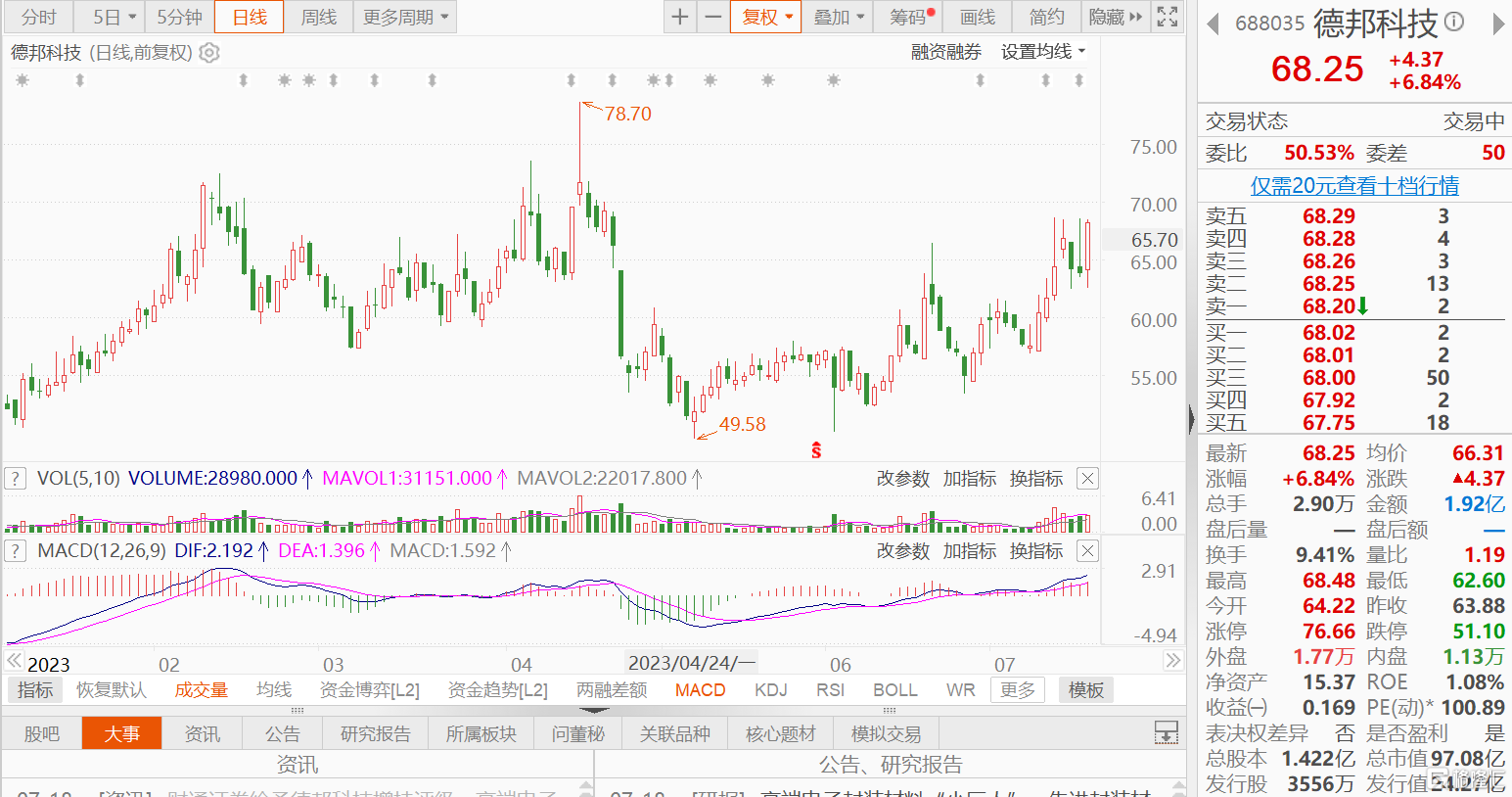This screenshot has width=1512, height=797.
Task: Toggle 成交量 volume indicator
Action: click(201, 690)
